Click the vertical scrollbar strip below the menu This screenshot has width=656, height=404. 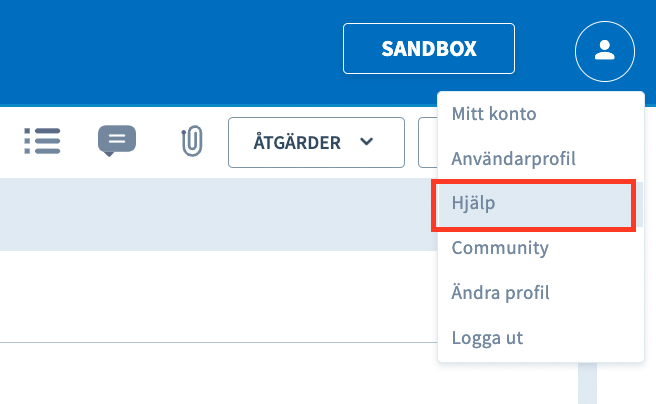pyautogui.click(x=587, y=383)
